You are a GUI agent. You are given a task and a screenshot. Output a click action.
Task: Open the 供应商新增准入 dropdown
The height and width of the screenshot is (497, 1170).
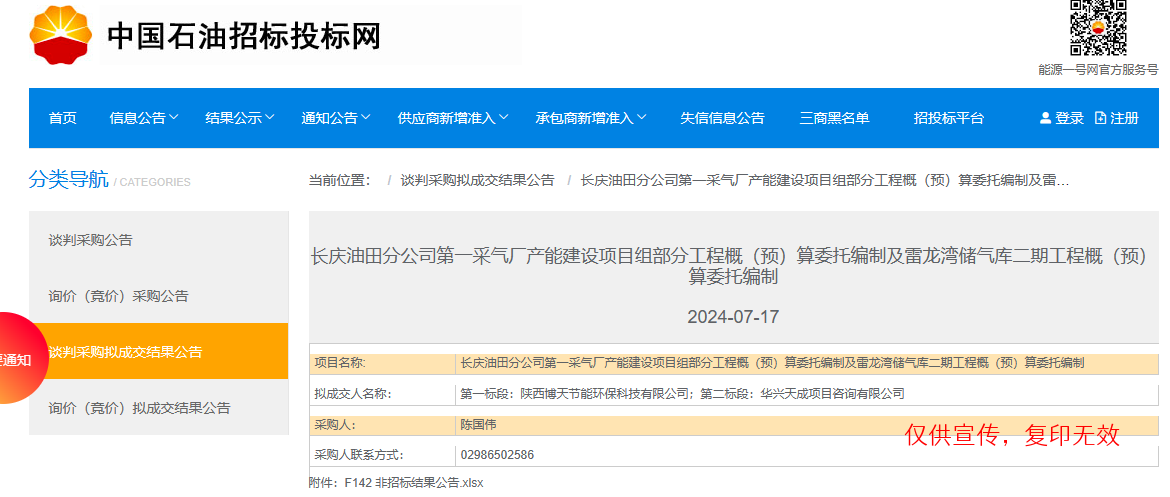tap(452, 118)
